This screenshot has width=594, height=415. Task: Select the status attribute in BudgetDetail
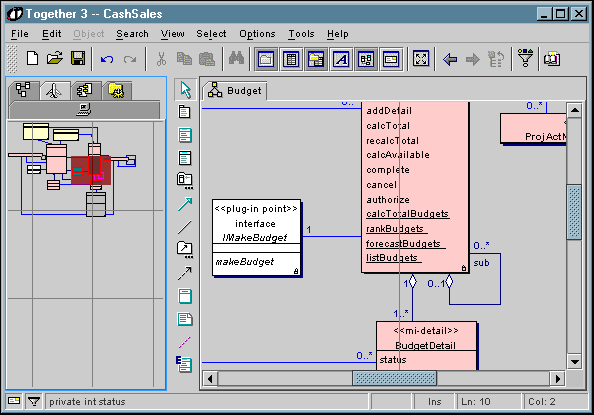point(393,360)
